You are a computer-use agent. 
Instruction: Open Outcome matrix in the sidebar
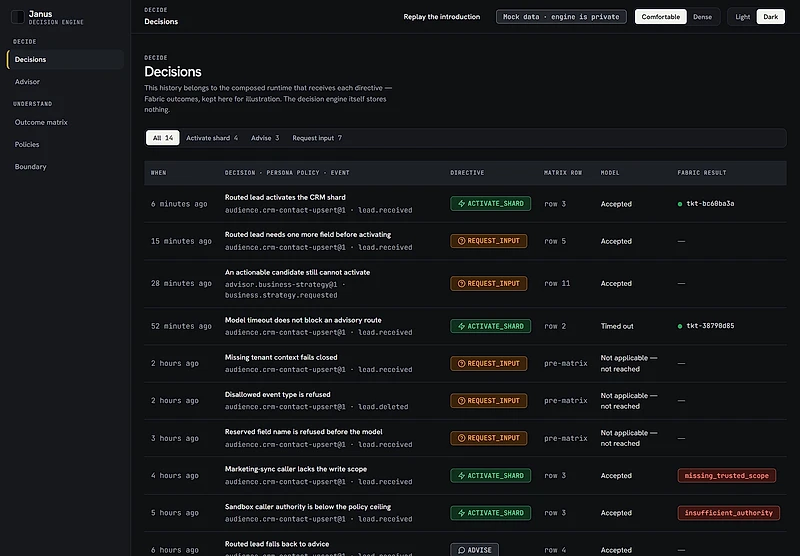coord(65,122)
